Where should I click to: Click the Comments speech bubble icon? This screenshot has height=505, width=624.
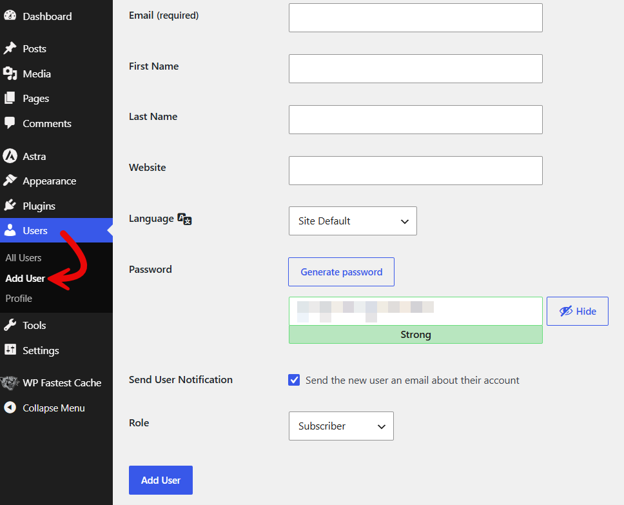[10, 123]
